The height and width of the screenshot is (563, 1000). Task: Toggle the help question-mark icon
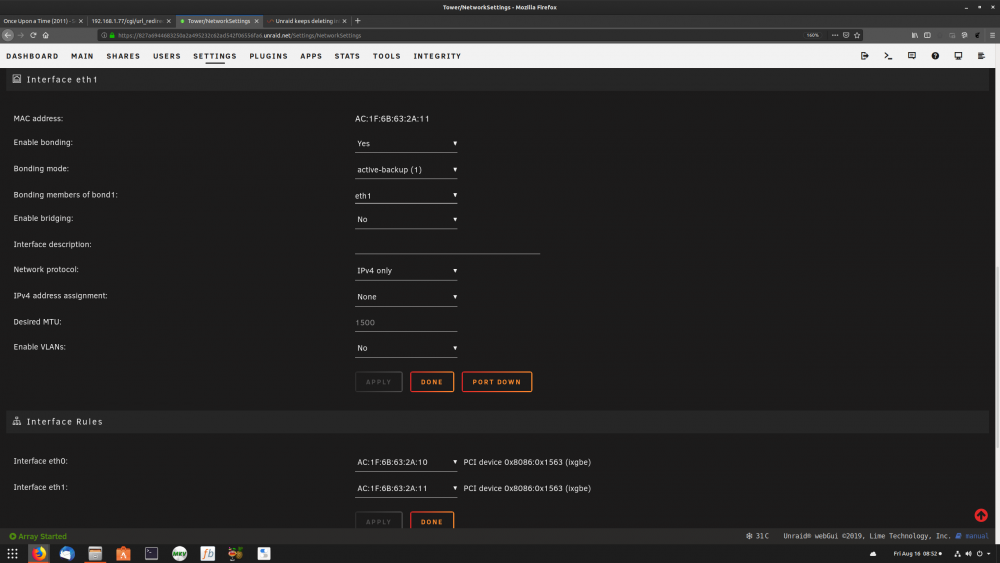click(935, 56)
